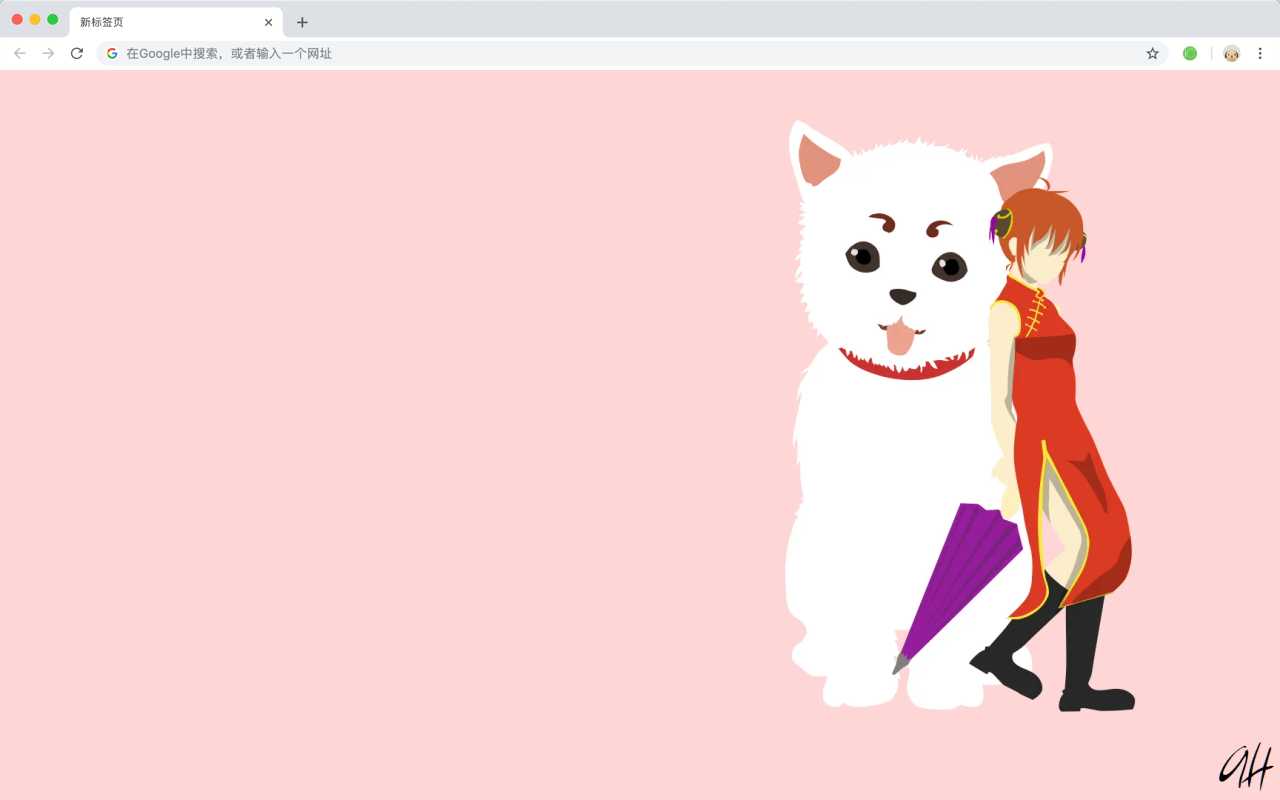Click the Google logo in the address bar
The height and width of the screenshot is (800, 1280).
click(x=112, y=53)
